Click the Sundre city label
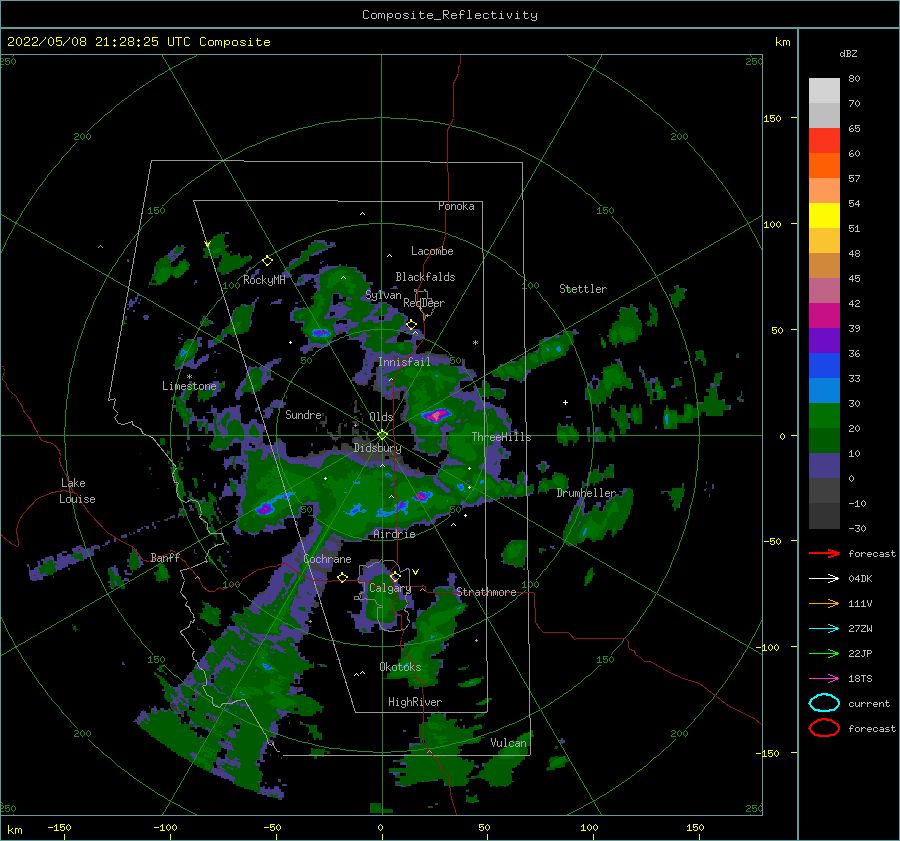Screen dimensions: 900x841 303,414
